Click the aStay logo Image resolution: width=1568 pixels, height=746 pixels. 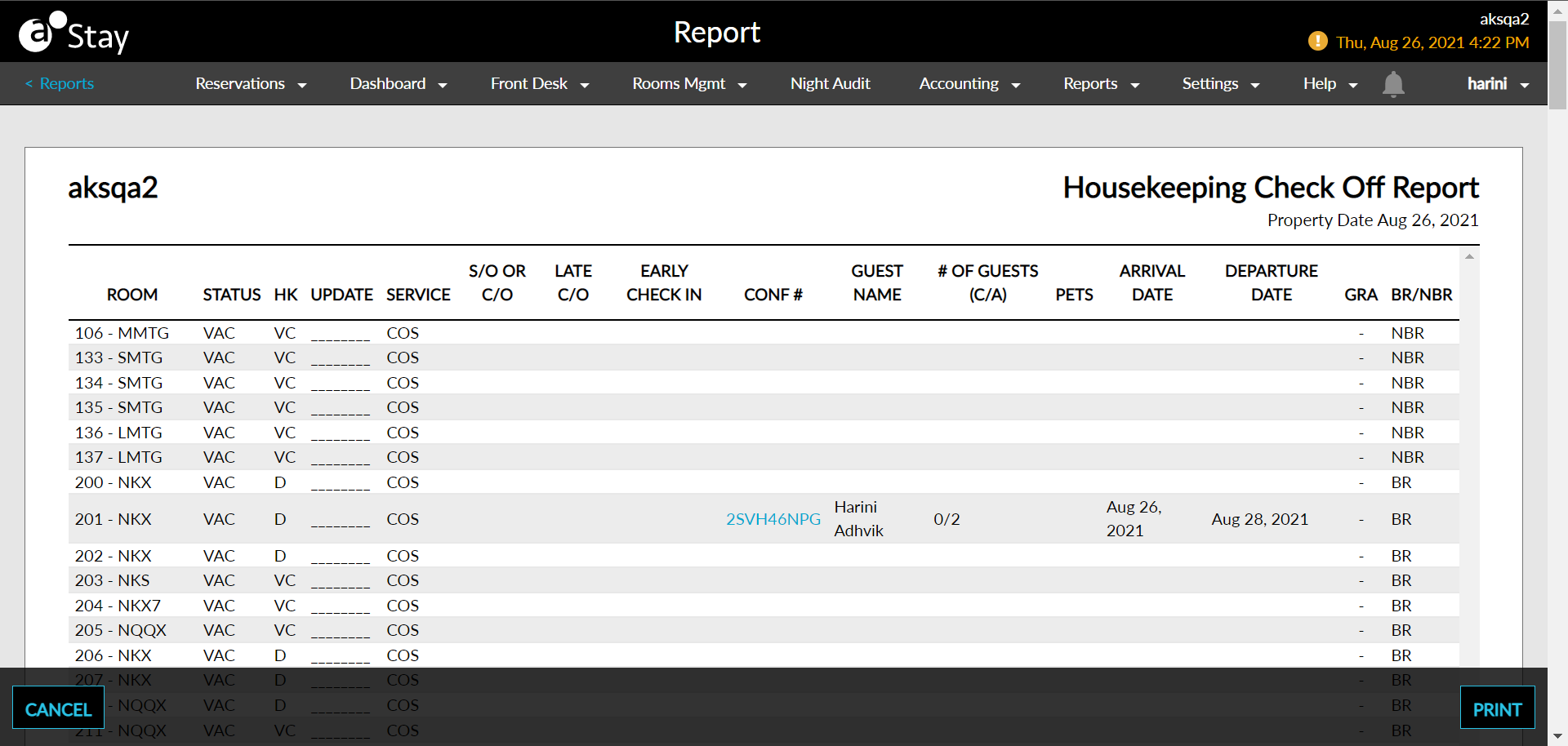click(x=73, y=33)
